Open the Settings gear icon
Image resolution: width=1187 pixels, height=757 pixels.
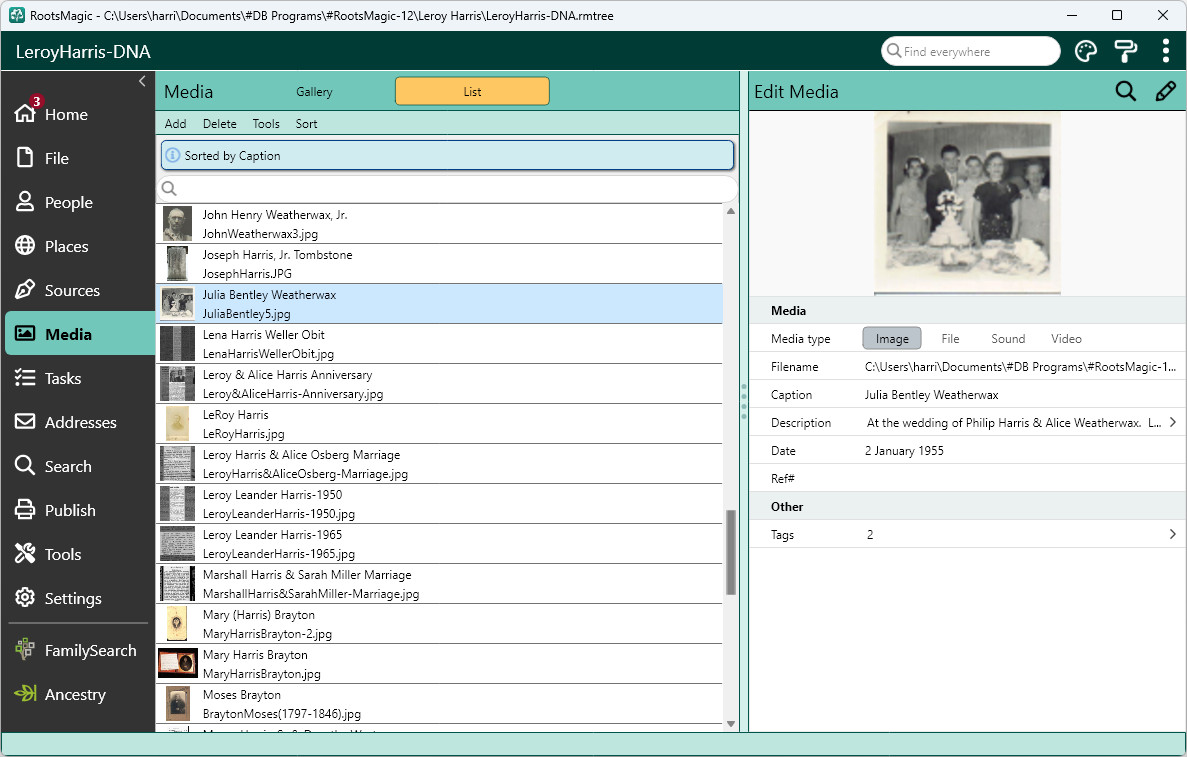(25, 597)
